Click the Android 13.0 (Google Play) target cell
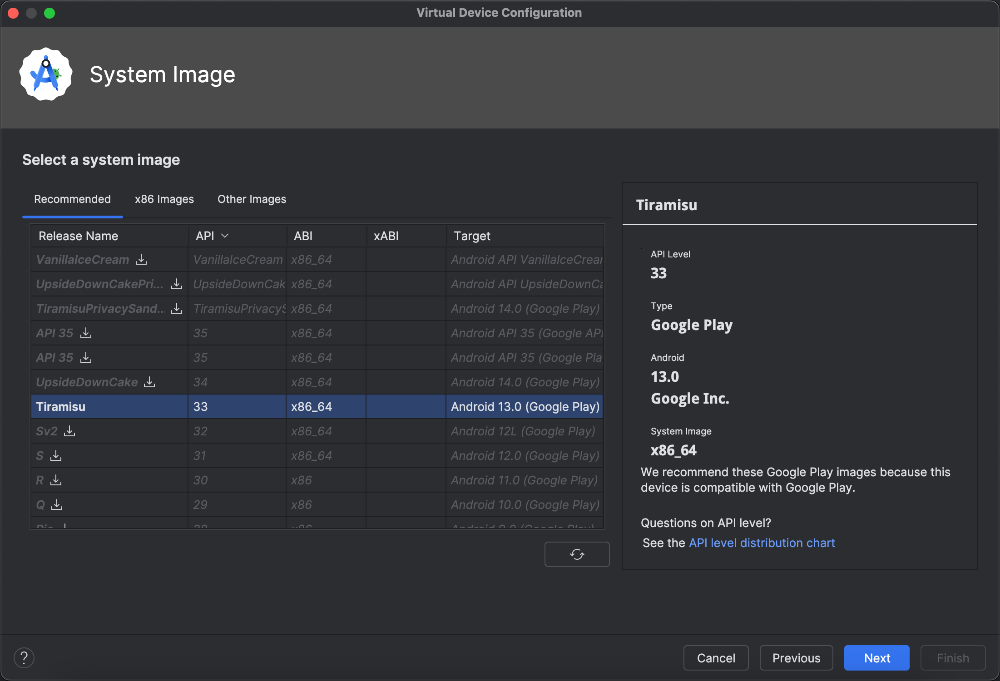 [525, 406]
